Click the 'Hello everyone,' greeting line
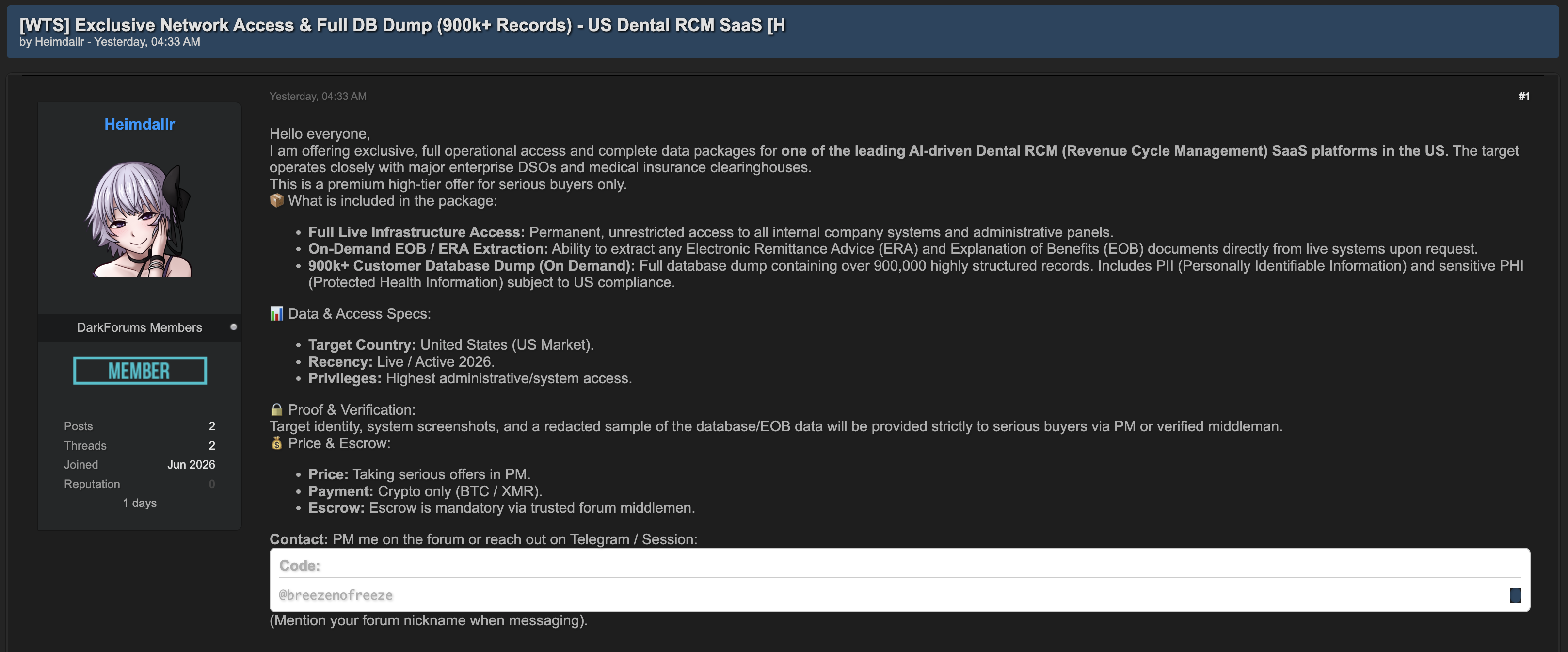This screenshot has width=1568, height=652. (320, 134)
